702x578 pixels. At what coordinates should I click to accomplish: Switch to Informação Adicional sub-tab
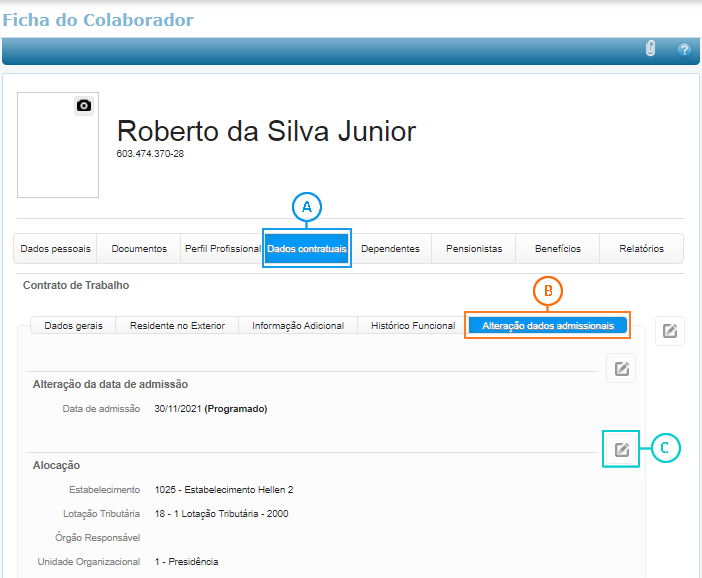tap(298, 325)
